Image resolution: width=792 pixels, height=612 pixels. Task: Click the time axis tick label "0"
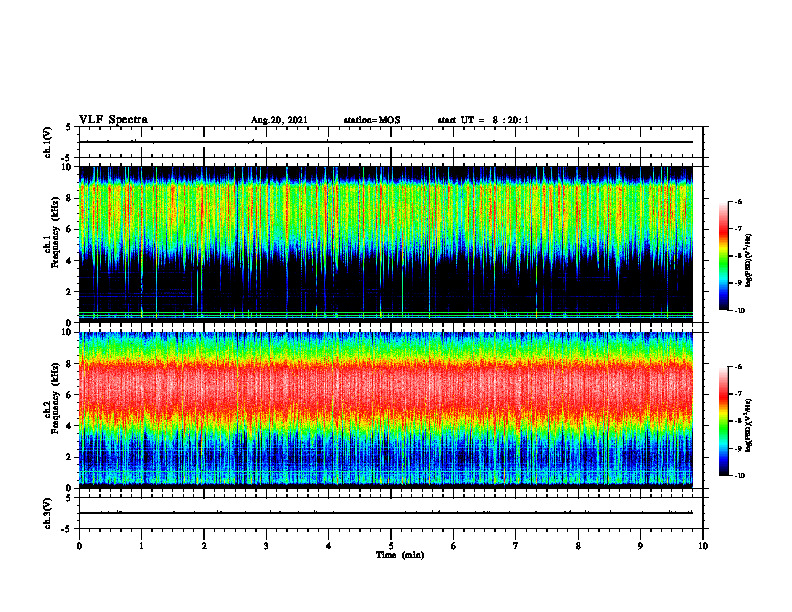tap(79, 546)
